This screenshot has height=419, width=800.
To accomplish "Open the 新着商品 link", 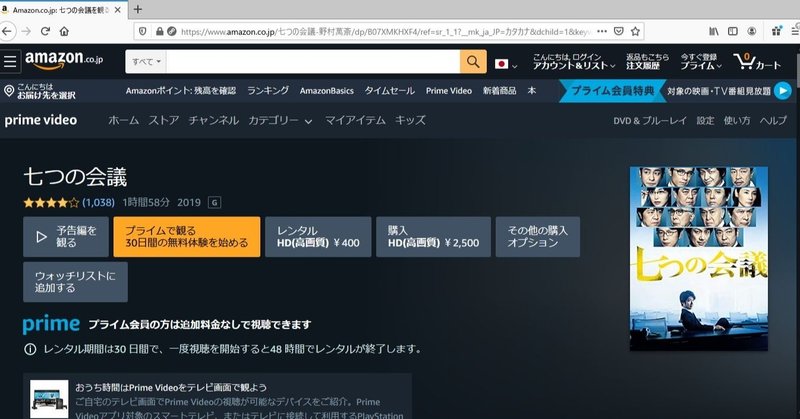I will pyautogui.click(x=499, y=91).
